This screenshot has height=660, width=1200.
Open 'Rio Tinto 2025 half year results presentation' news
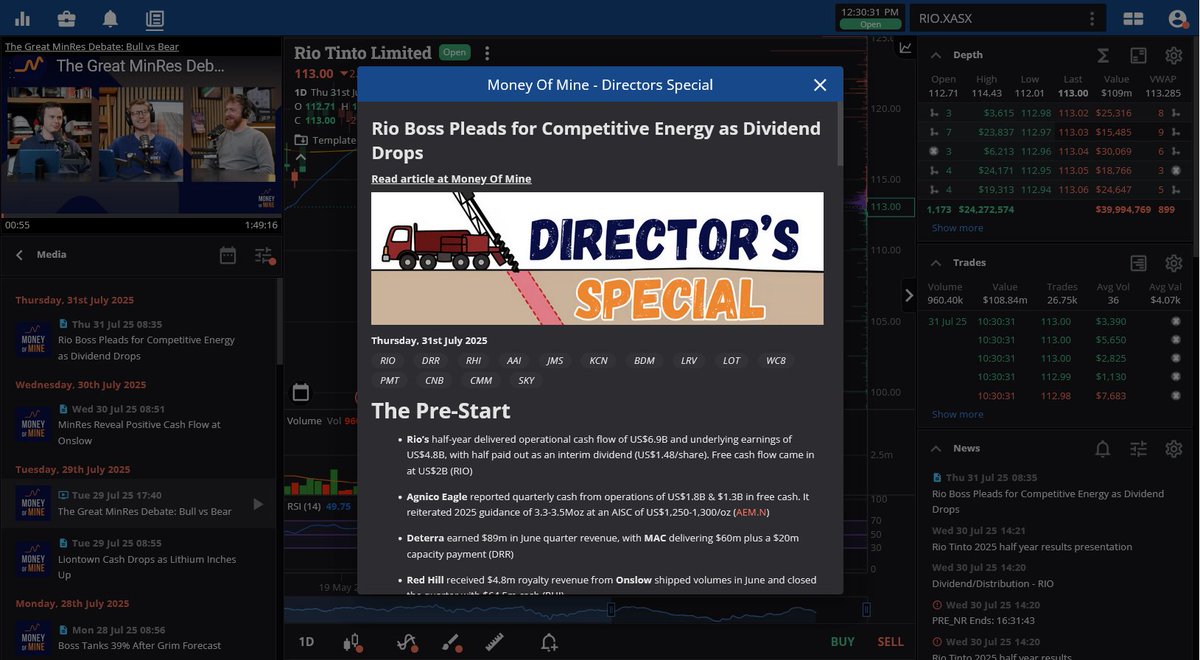pos(1032,547)
